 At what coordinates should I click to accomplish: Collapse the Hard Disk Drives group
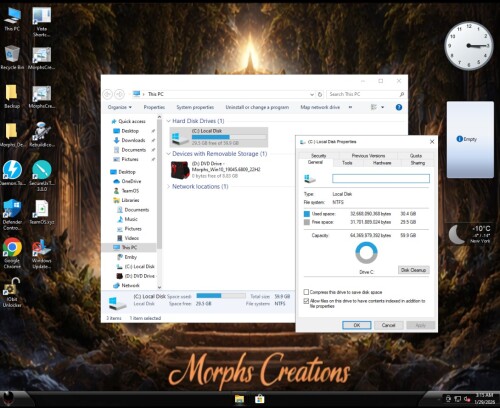tap(169, 121)
